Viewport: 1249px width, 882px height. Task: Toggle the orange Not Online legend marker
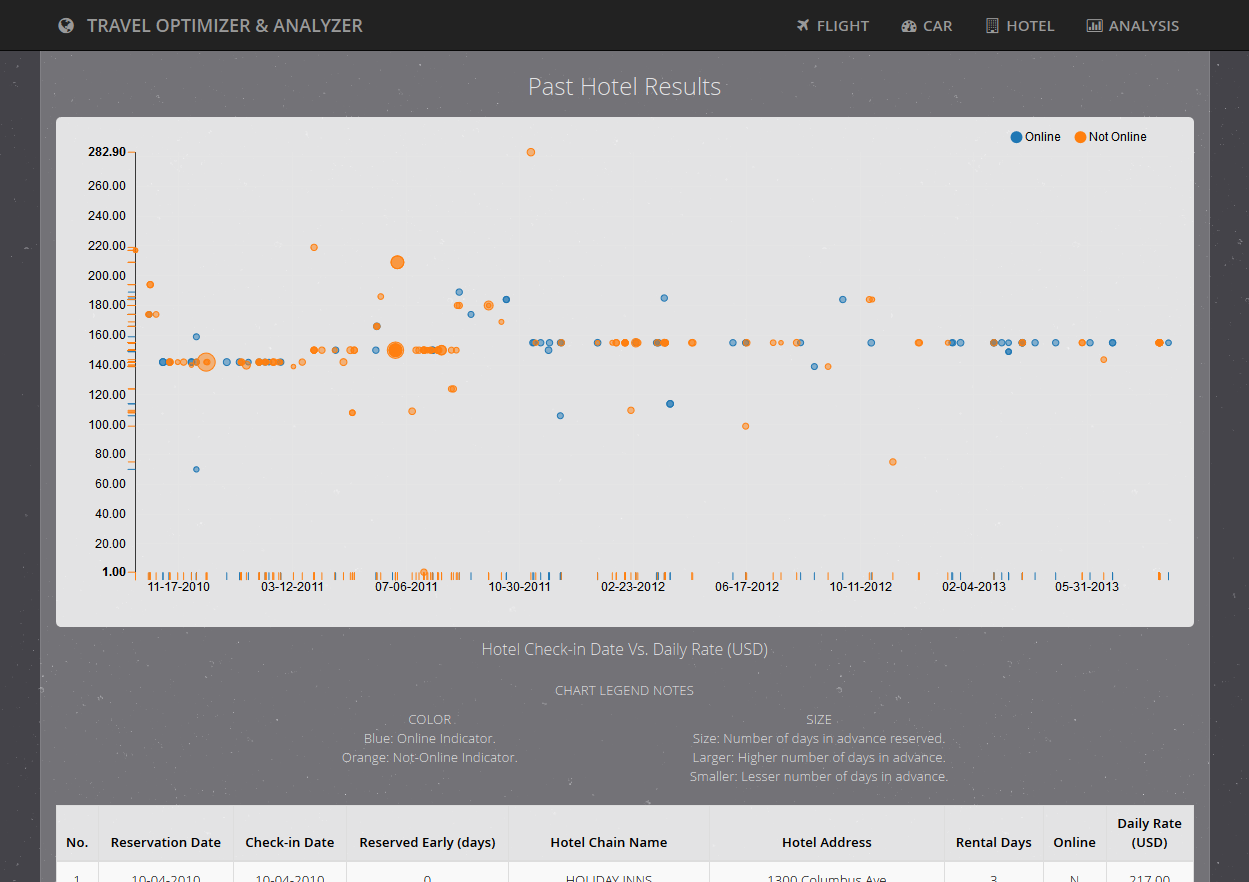(x=1080, y=137)
